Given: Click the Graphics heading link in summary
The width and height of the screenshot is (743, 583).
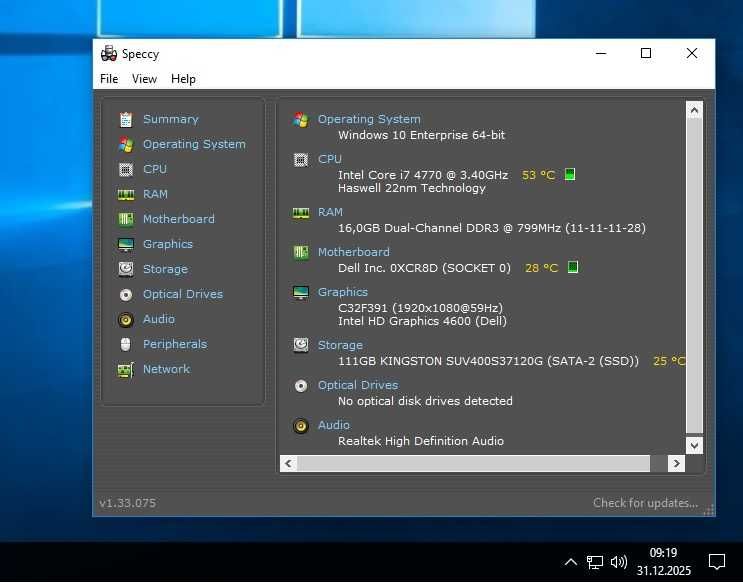Looking at the screenshot, I should [343, 292].
